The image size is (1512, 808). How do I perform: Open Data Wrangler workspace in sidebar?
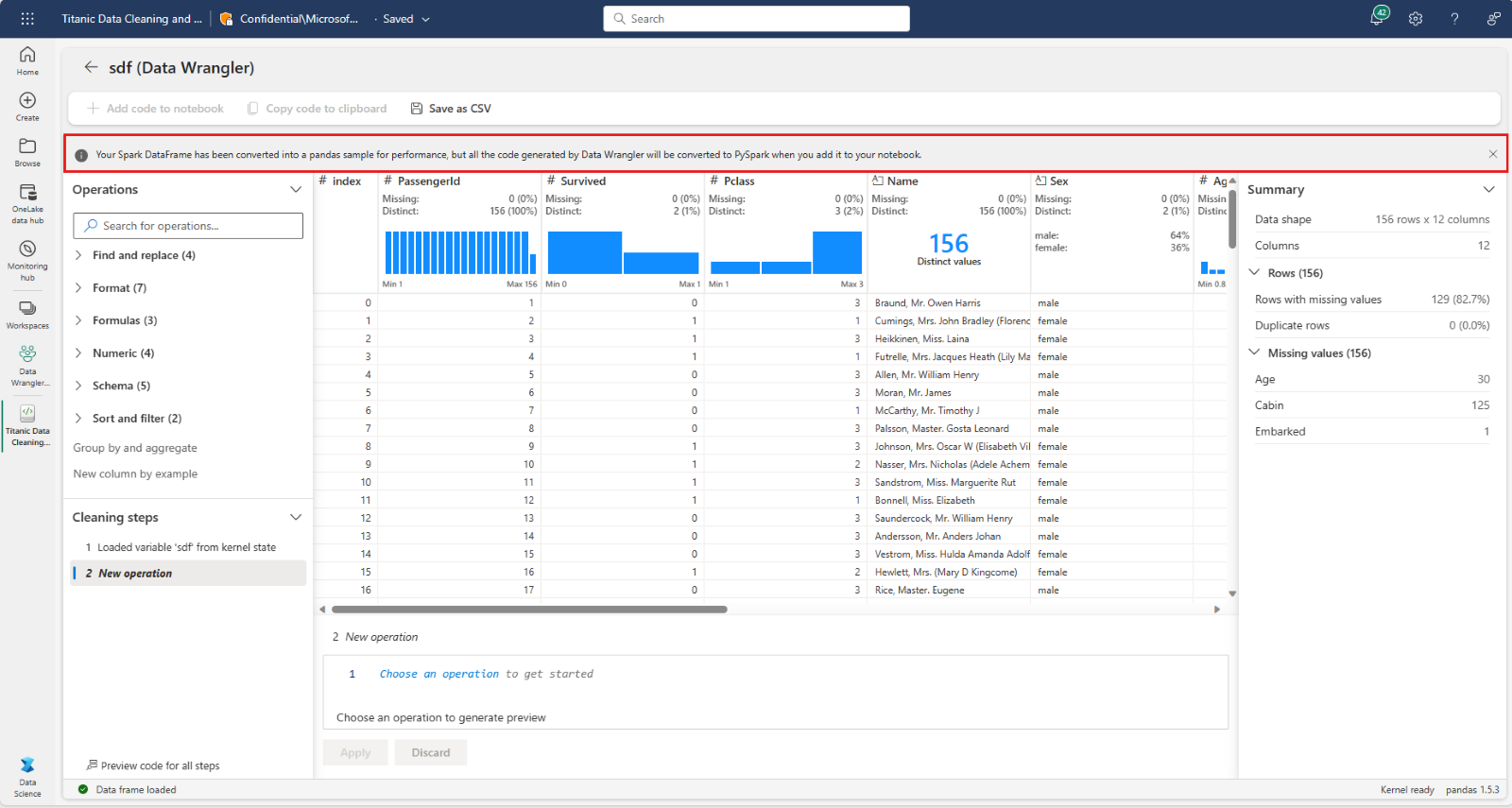(27, 366)
